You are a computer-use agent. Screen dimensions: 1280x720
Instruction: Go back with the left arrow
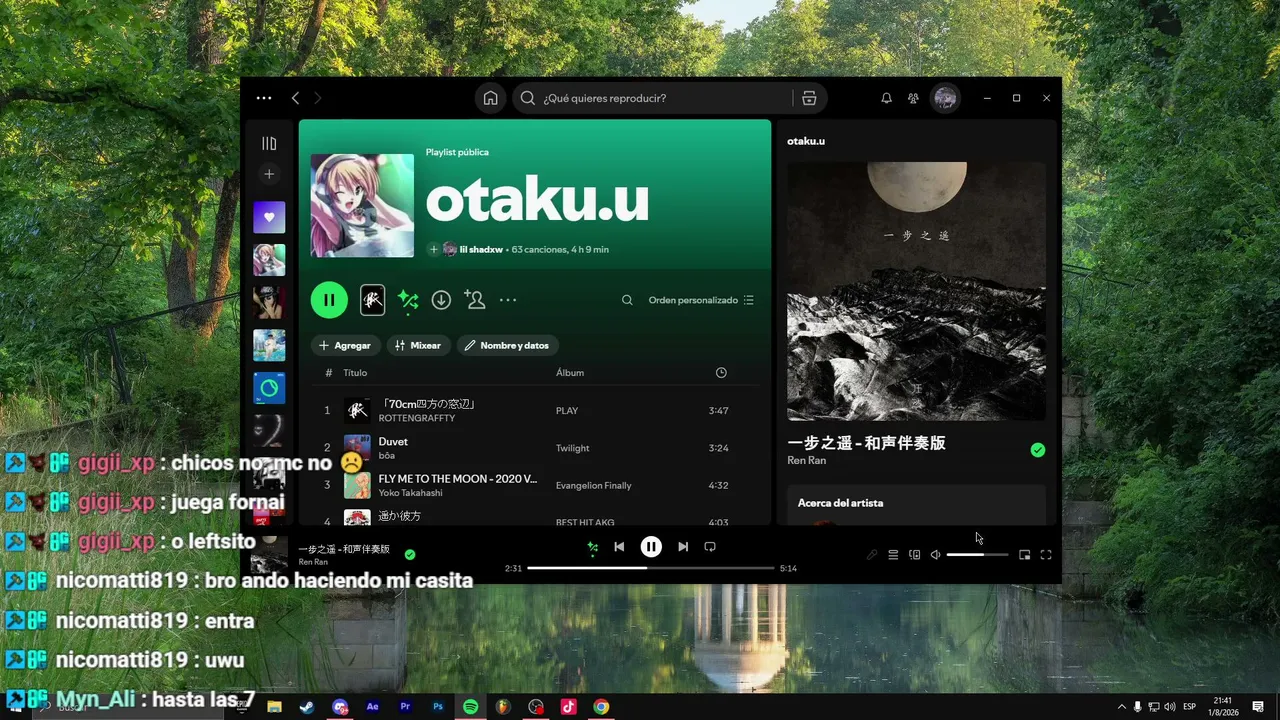point(295,98)
